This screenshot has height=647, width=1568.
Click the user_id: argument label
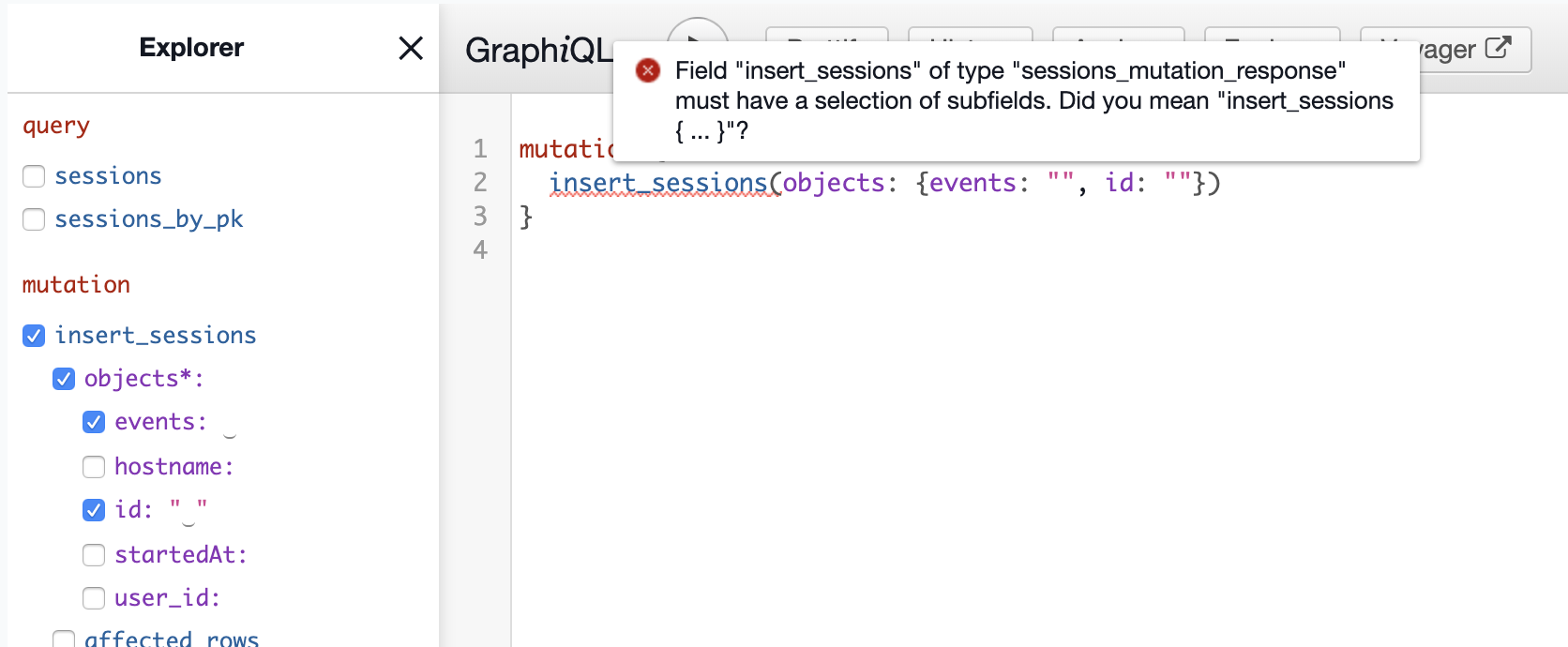(168, 598)
